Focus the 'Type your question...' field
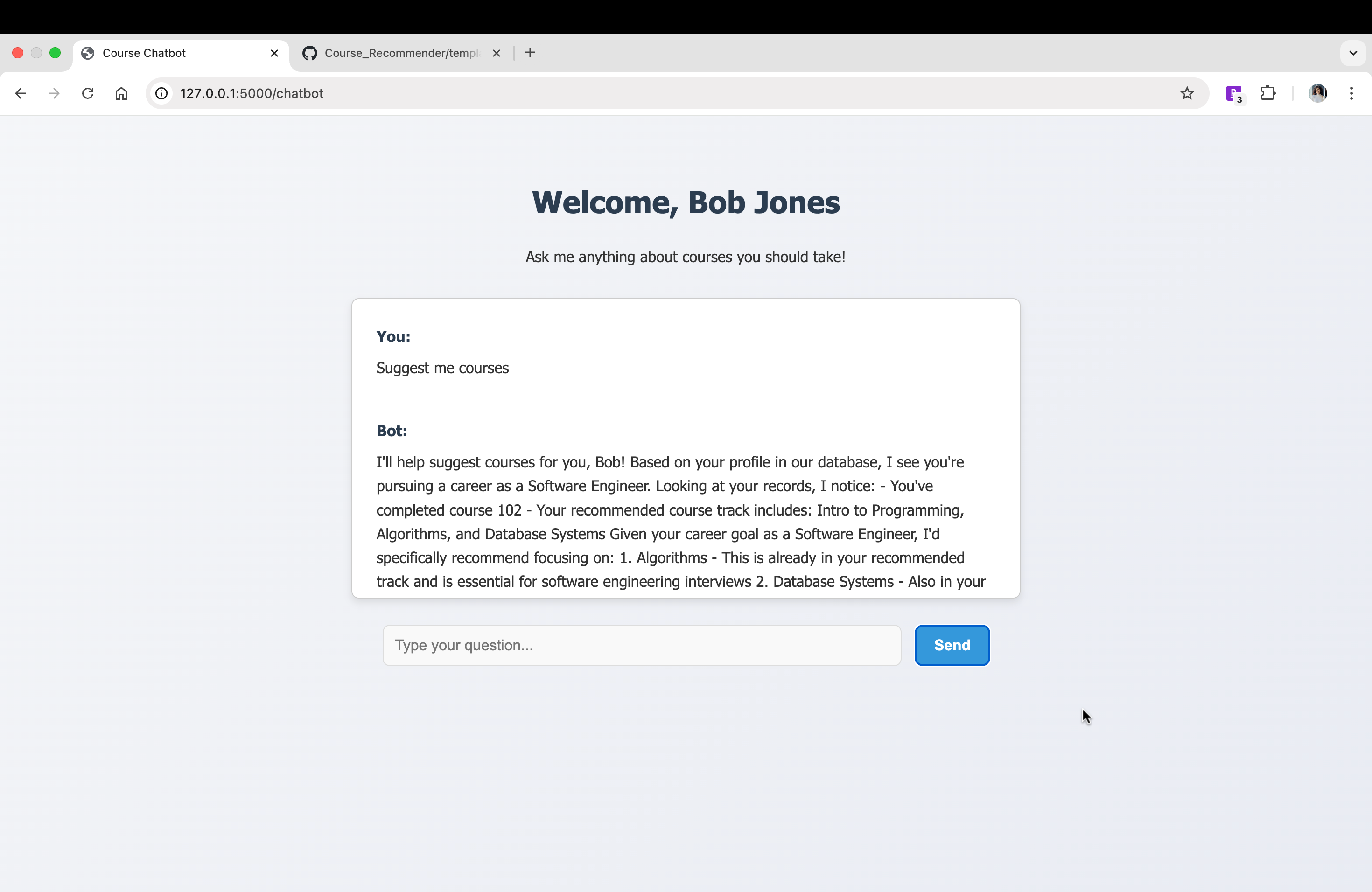 point(641,645)
